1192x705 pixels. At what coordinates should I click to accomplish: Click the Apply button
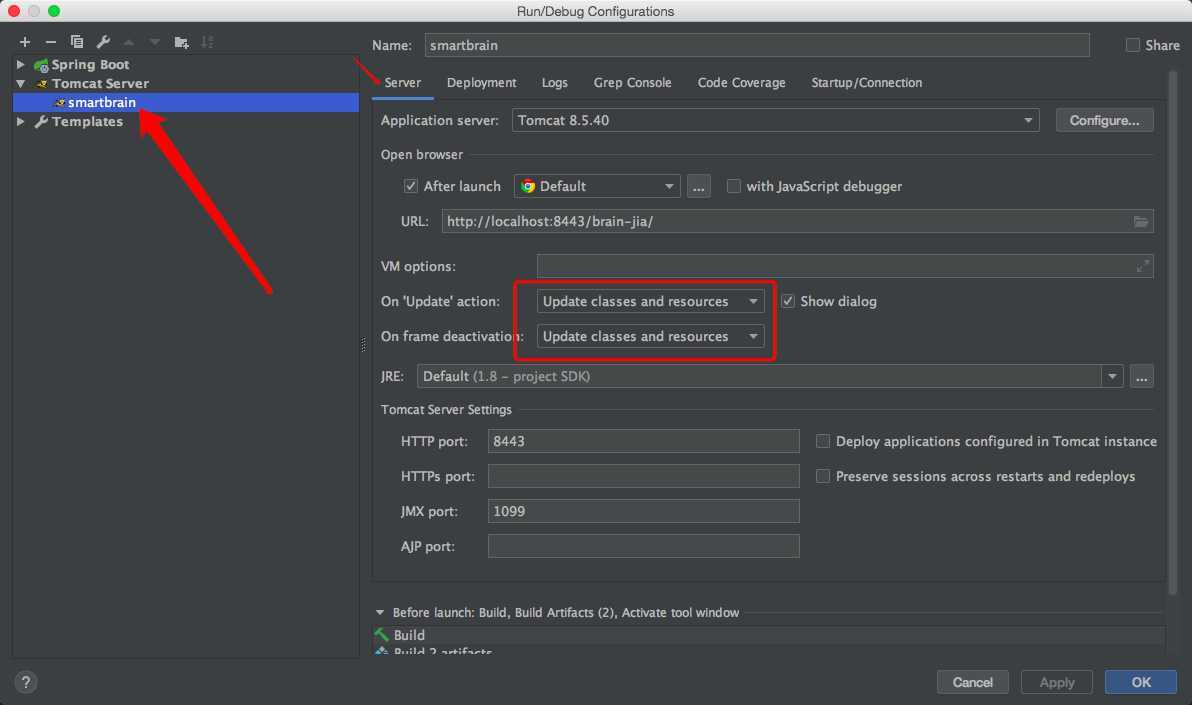(1057, 682)
